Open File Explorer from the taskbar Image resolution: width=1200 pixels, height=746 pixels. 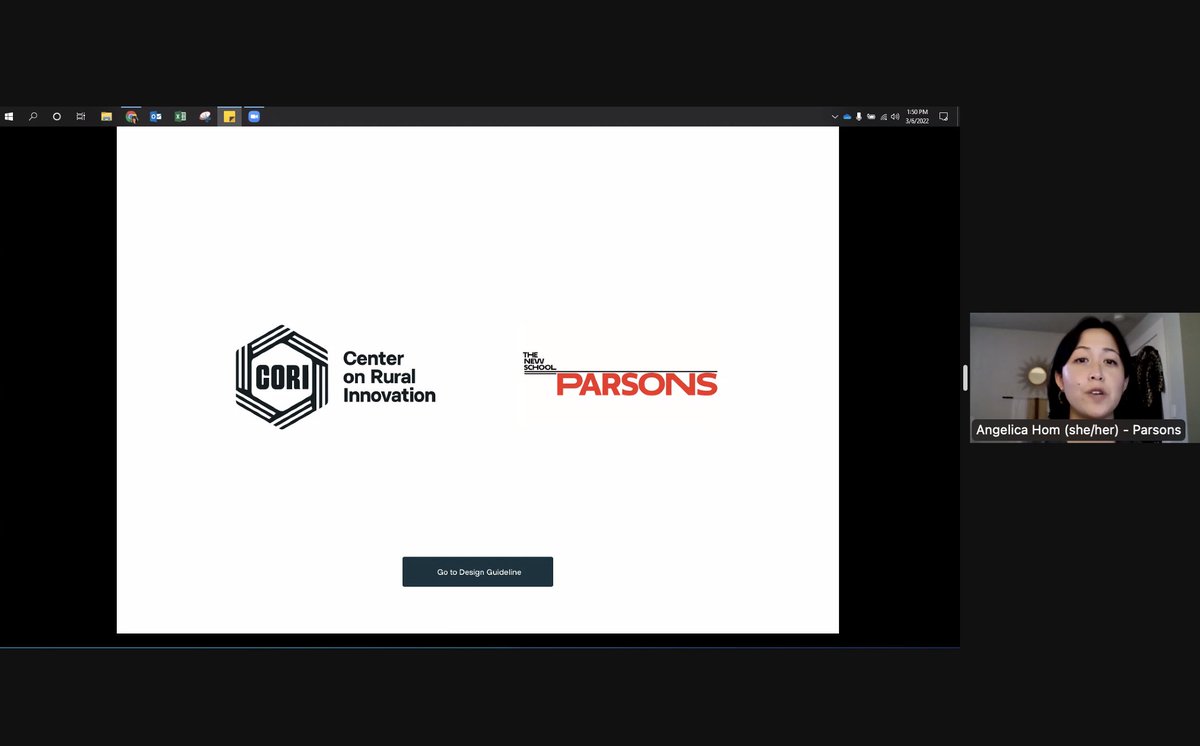pyautogui.click(x=106, y=117)
